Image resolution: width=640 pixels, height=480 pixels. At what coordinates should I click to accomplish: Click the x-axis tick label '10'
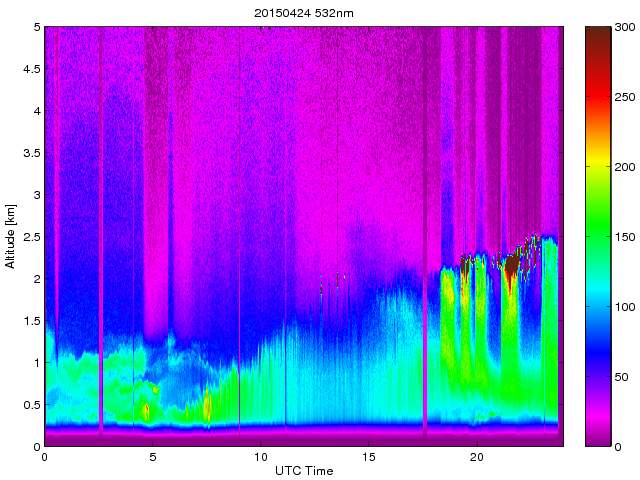pos(260,457)
